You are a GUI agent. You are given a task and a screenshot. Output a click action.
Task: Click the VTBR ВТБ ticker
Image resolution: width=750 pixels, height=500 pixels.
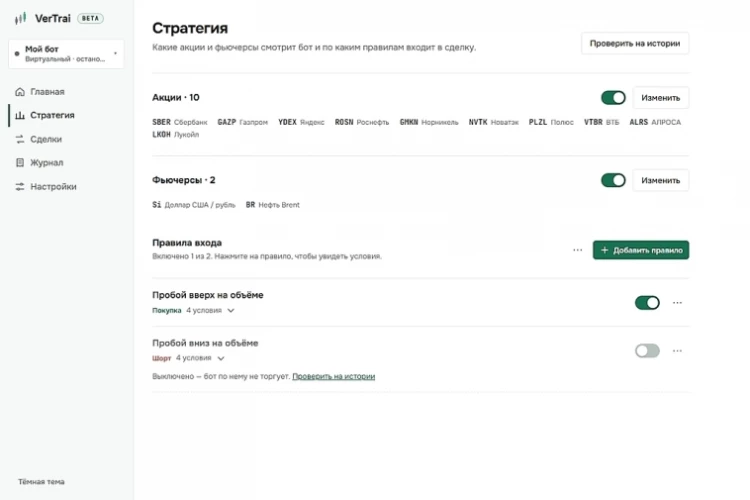(x=602, y=122)
